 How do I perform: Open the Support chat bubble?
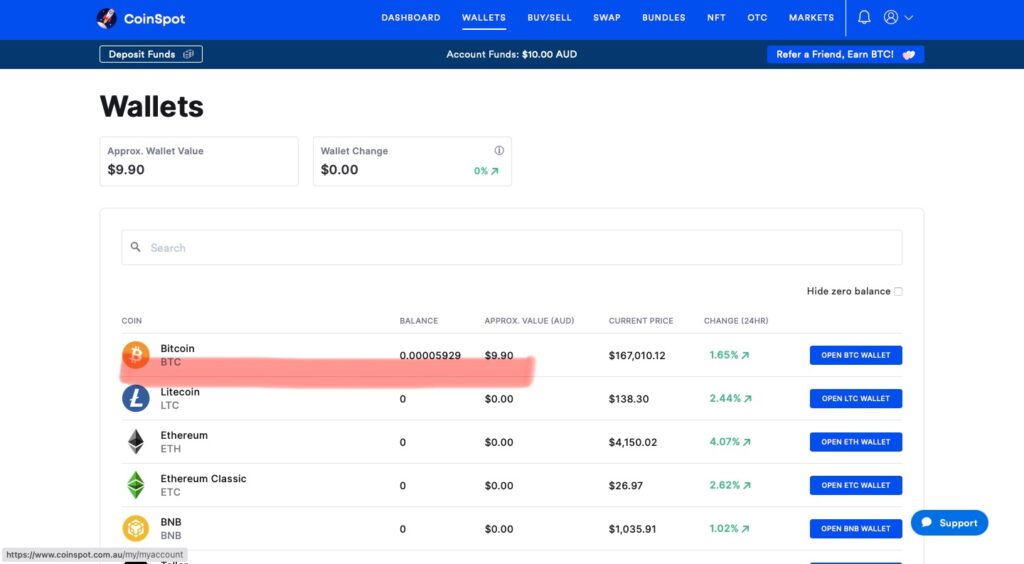[949, 523]
